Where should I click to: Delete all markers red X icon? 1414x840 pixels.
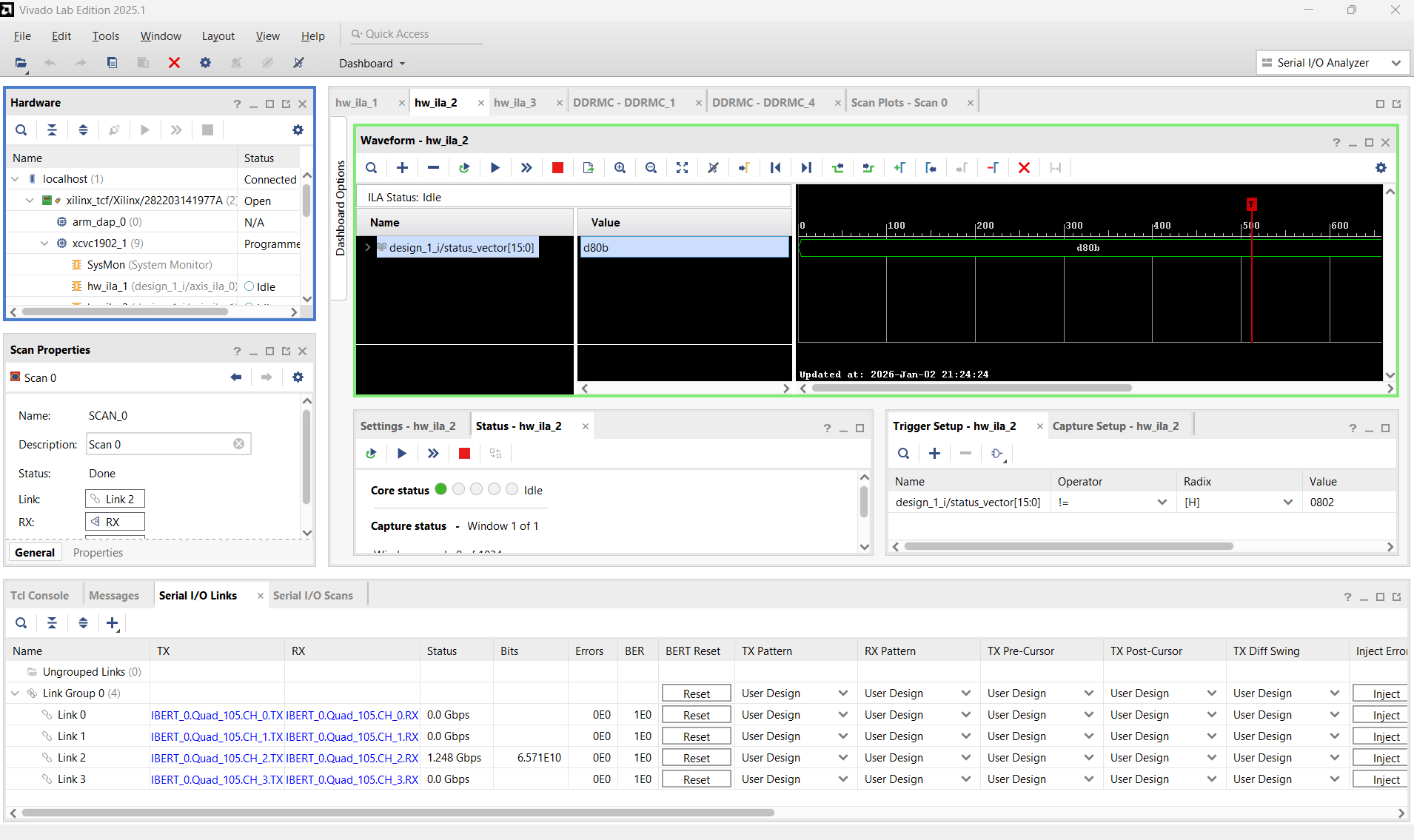[1024, 168]
